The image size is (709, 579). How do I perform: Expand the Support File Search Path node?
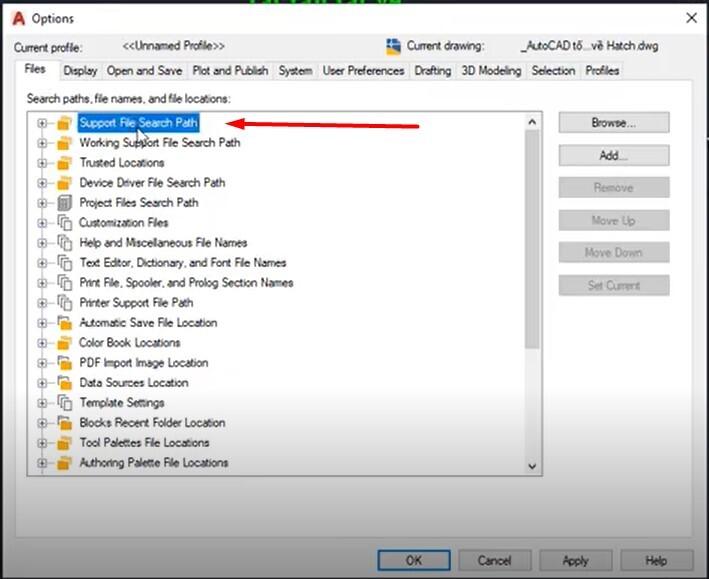[x=42, y=123]
